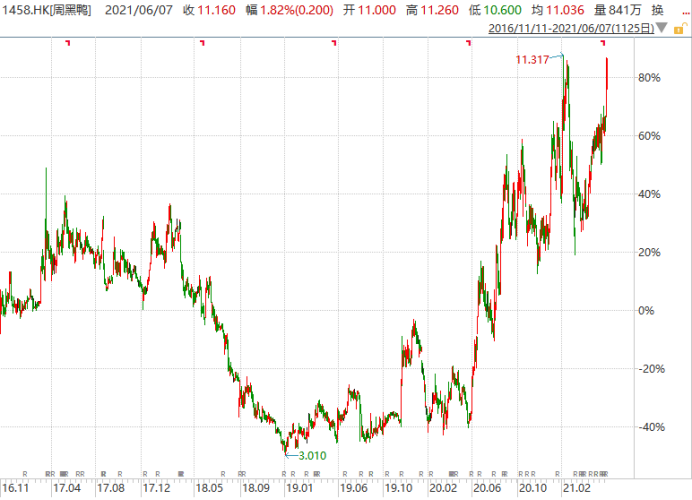The width and height of the screenshot is (692, 500).
Task: Click the 0% y-axis label
Action: pos(646,311)
